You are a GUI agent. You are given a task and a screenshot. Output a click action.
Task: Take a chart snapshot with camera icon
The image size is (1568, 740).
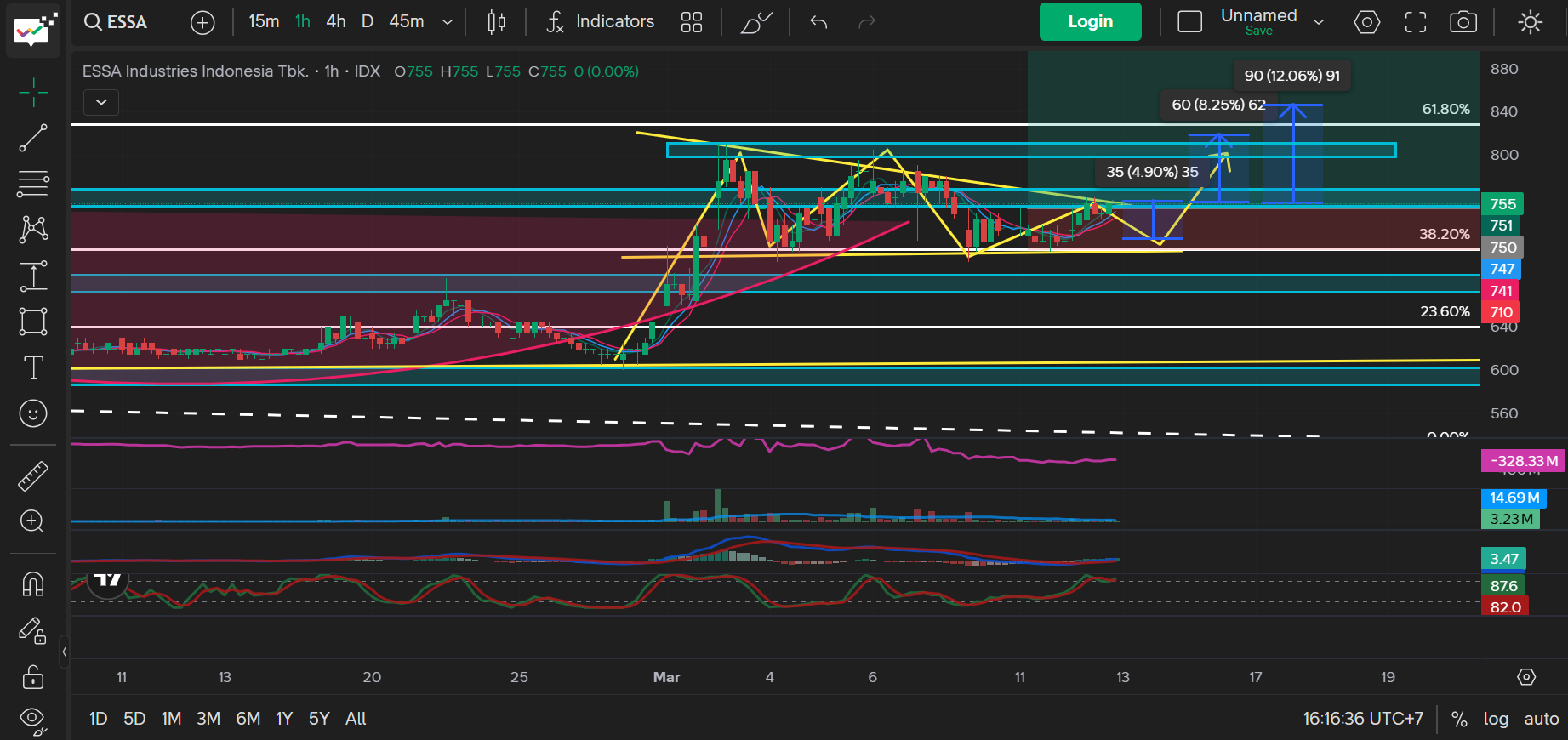(1463, 22)
